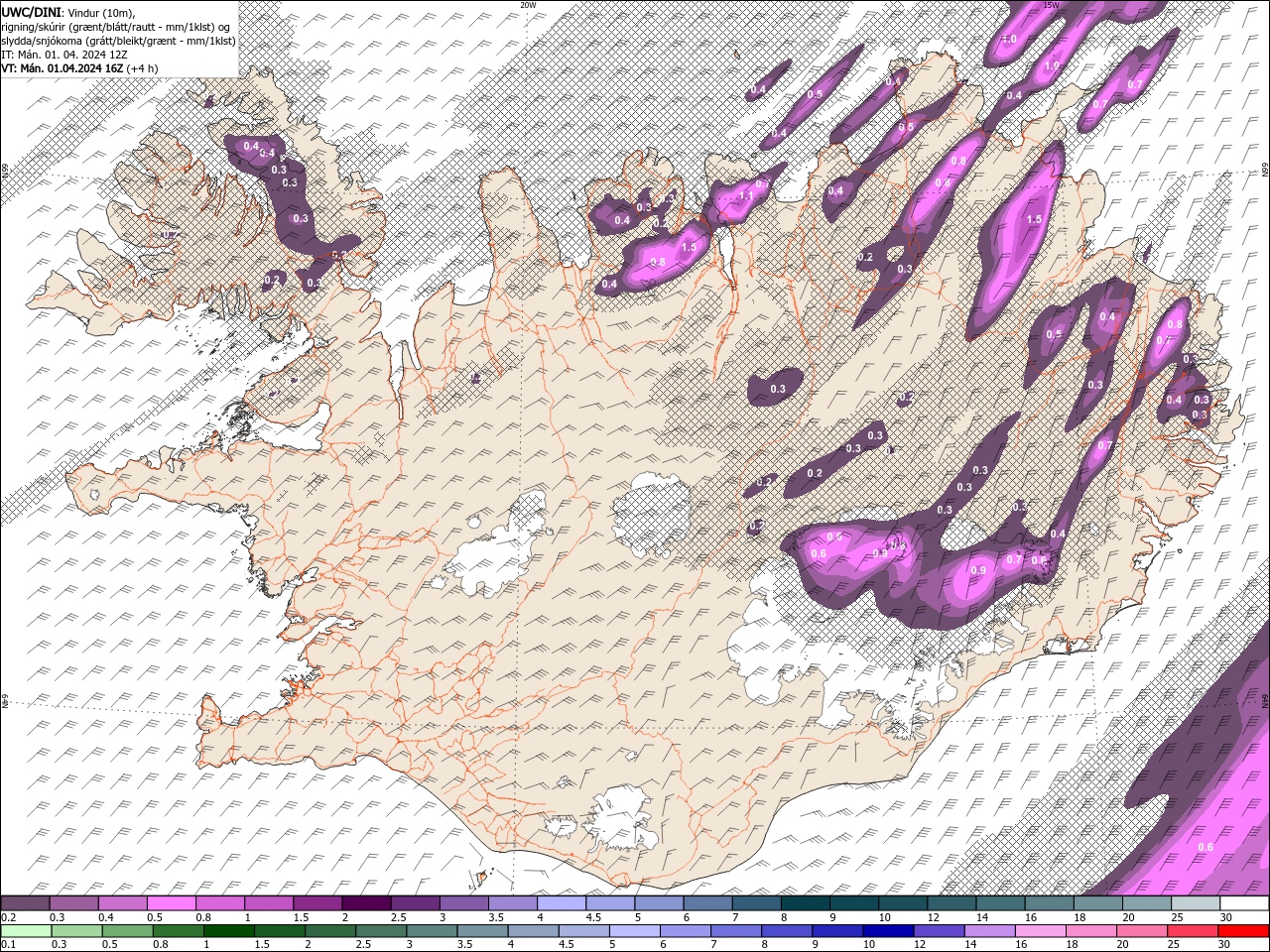
Task: Click the 1.1 precipitation value on the map
Action: (745, 195)
